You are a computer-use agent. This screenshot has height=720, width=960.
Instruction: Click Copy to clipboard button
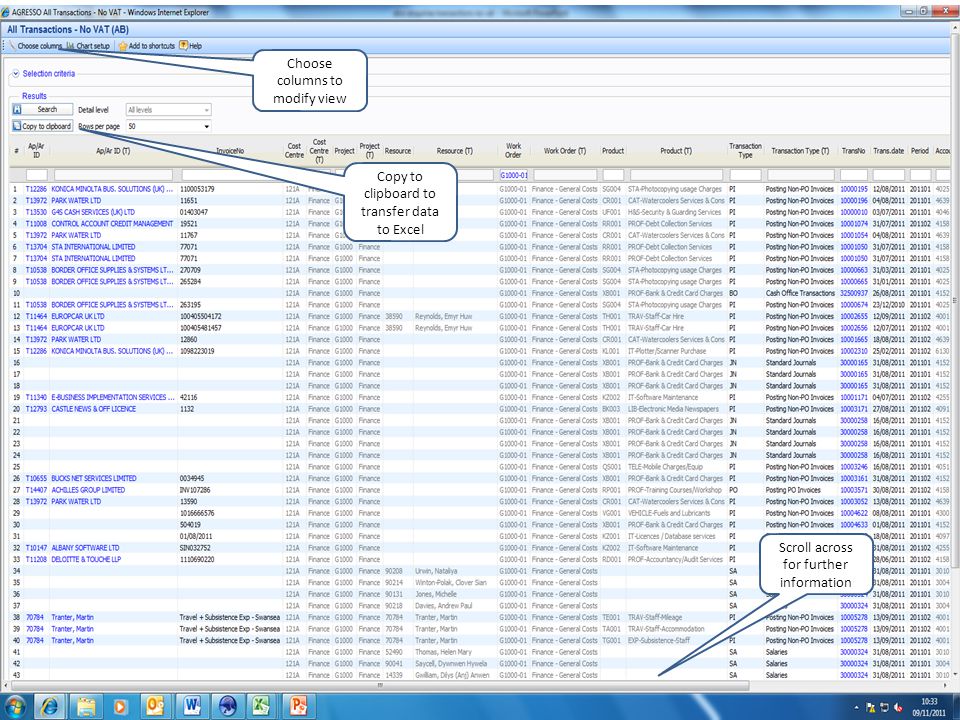click(42, 126)
